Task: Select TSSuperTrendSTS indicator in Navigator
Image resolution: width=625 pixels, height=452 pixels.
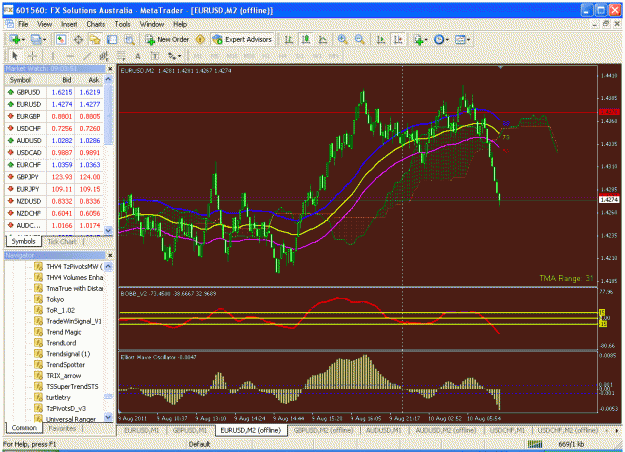Action: click(x=72, y=387)
